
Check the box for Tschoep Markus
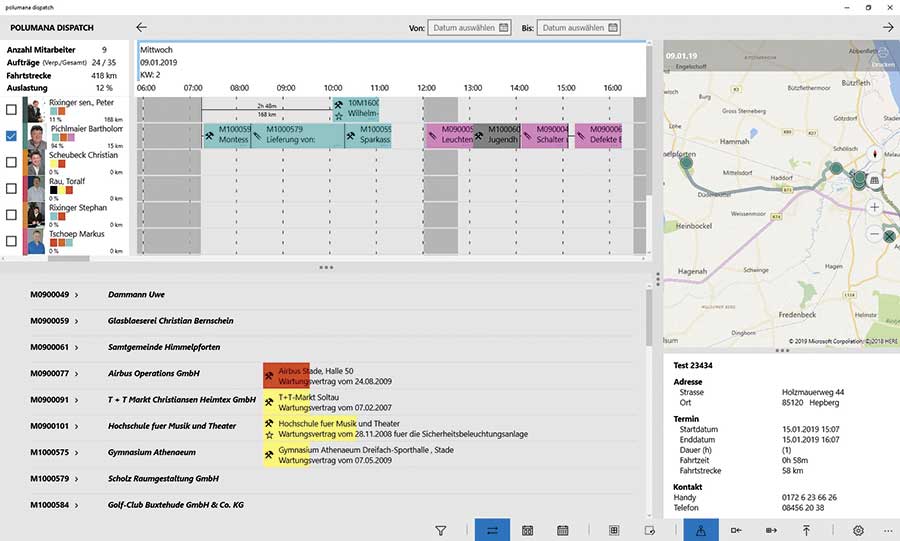[11, 242]
